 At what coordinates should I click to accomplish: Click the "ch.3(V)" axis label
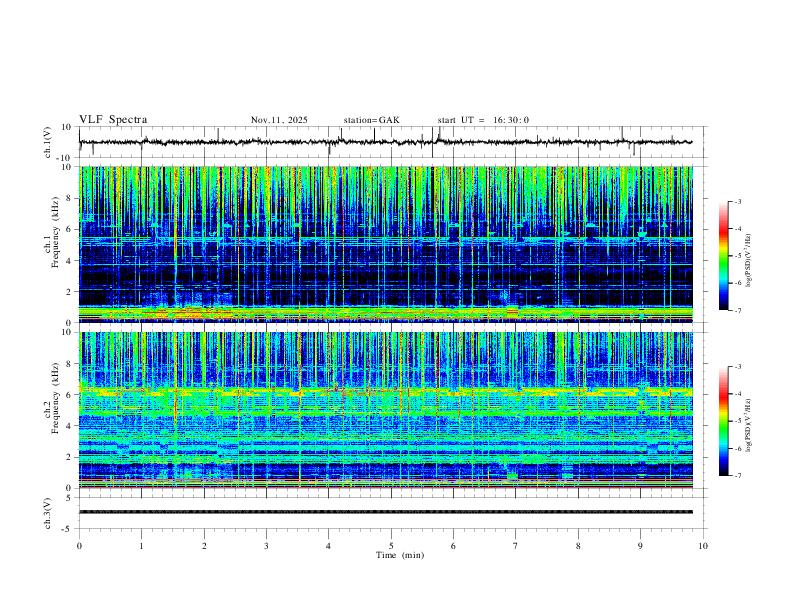point(48,513)
